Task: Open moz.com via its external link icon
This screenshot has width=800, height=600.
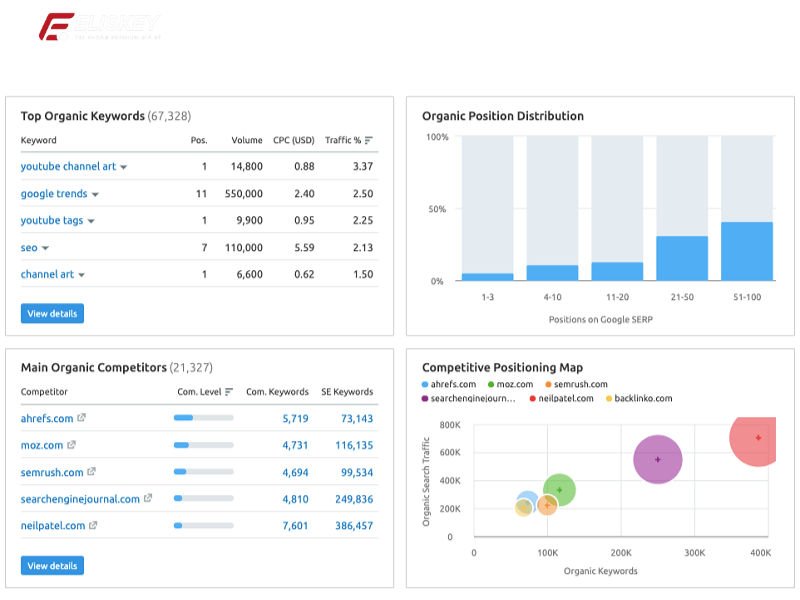Action: coord(71,444)
